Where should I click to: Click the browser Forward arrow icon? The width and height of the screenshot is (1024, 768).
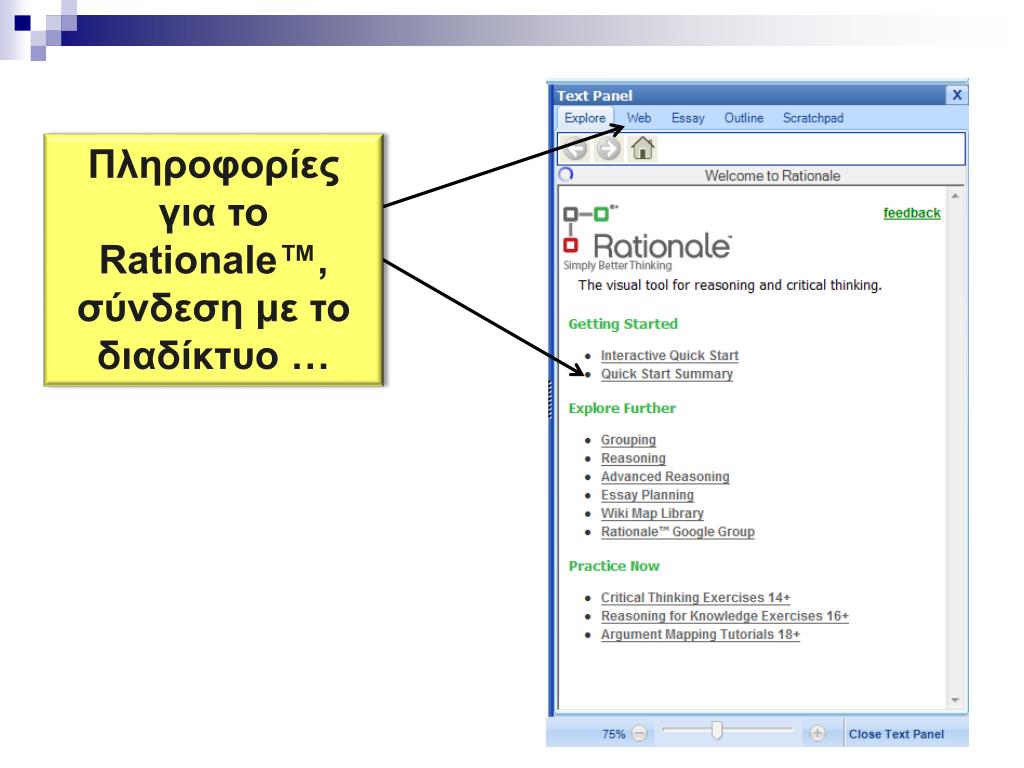(x=609, y=149)
